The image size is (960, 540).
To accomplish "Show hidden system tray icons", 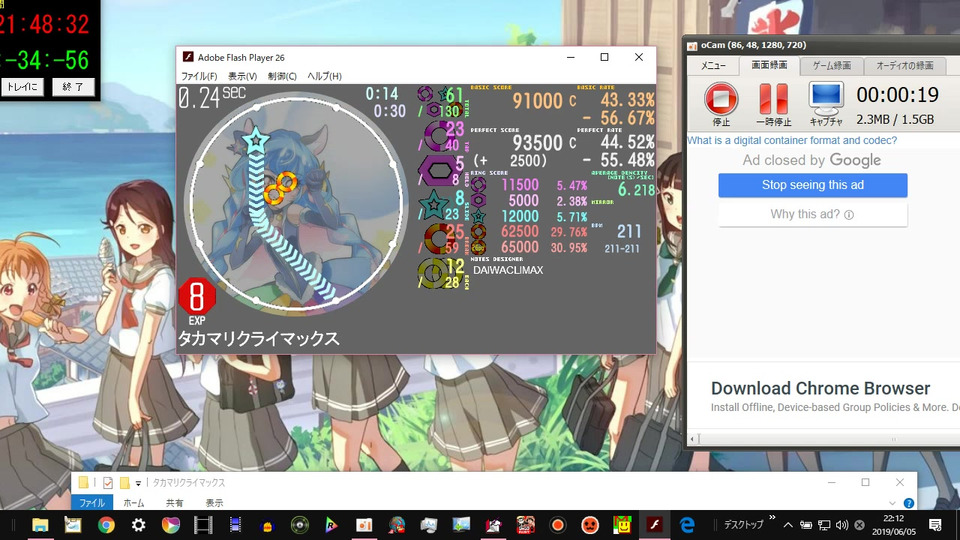I will coord(788,525).
